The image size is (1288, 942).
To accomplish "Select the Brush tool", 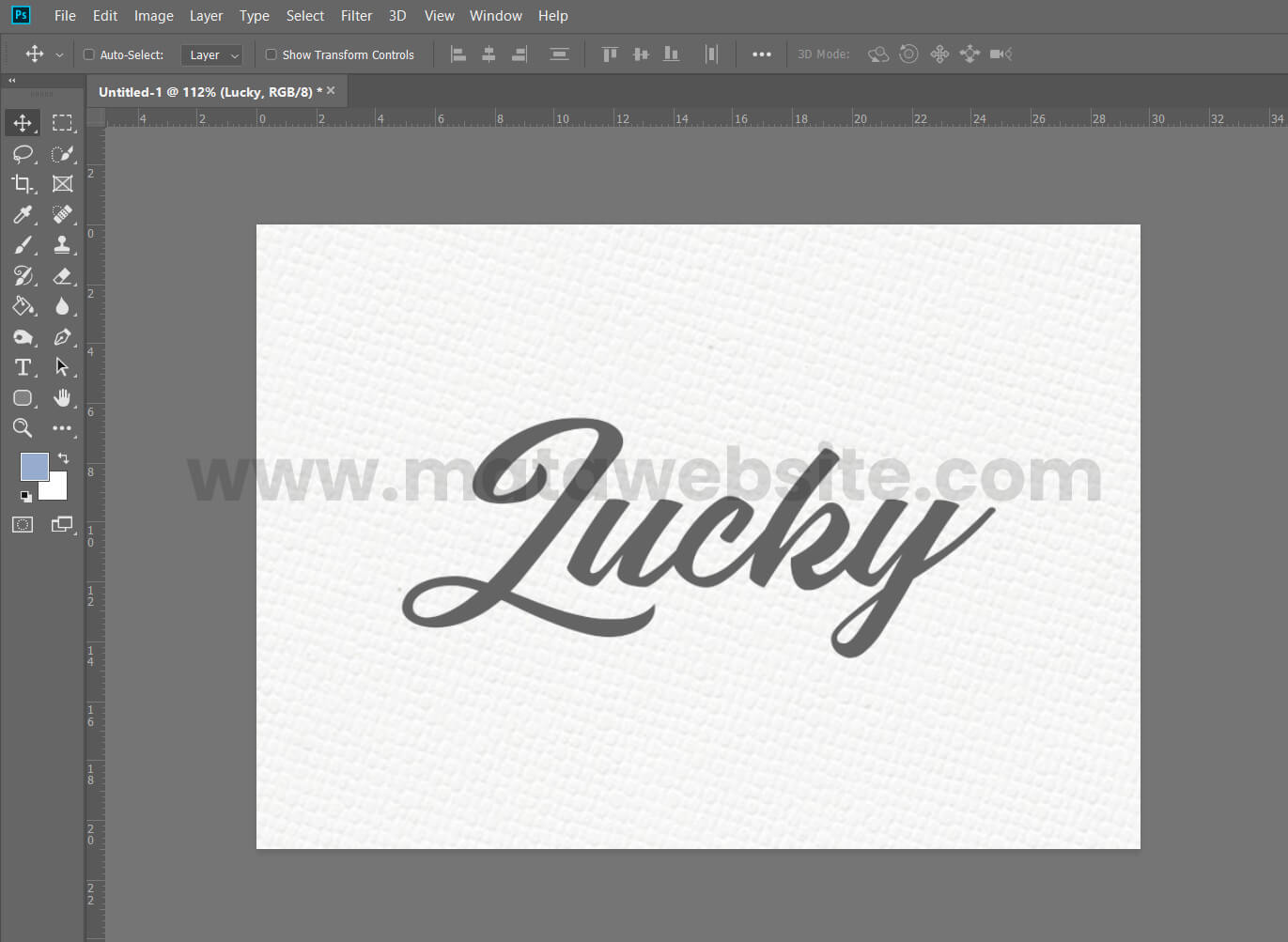I will click(23, 245).
